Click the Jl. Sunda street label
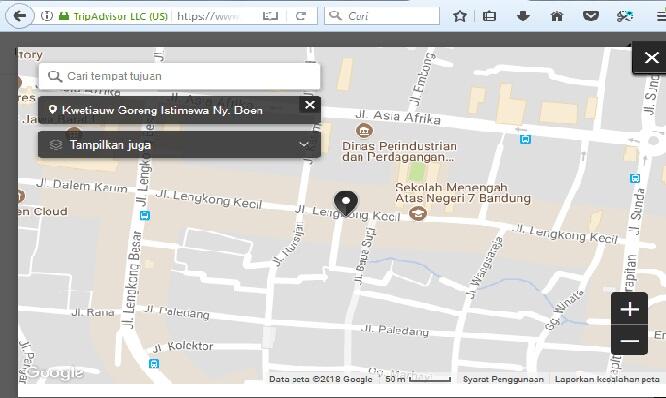 [x=637, y=212]
